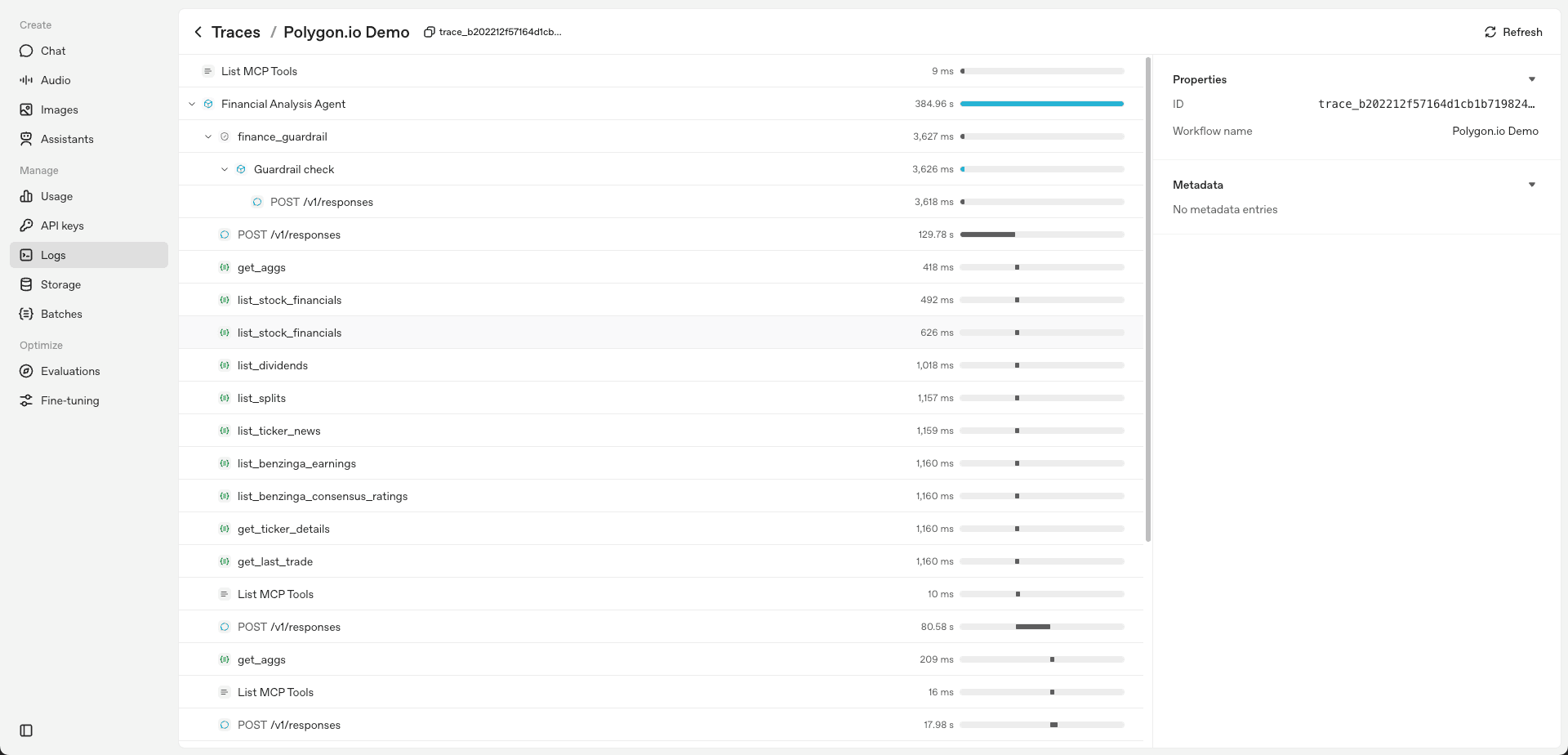The image size is (1568, 755).
Task: Copy the trace ID using copy icon
Action: [x=429, y=32]
